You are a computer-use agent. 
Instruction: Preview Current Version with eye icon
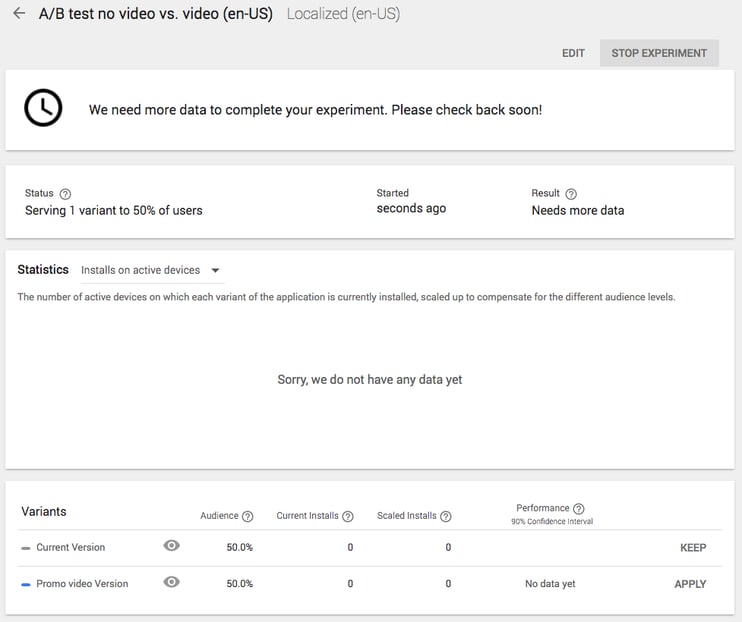click(x=171, y=546)
